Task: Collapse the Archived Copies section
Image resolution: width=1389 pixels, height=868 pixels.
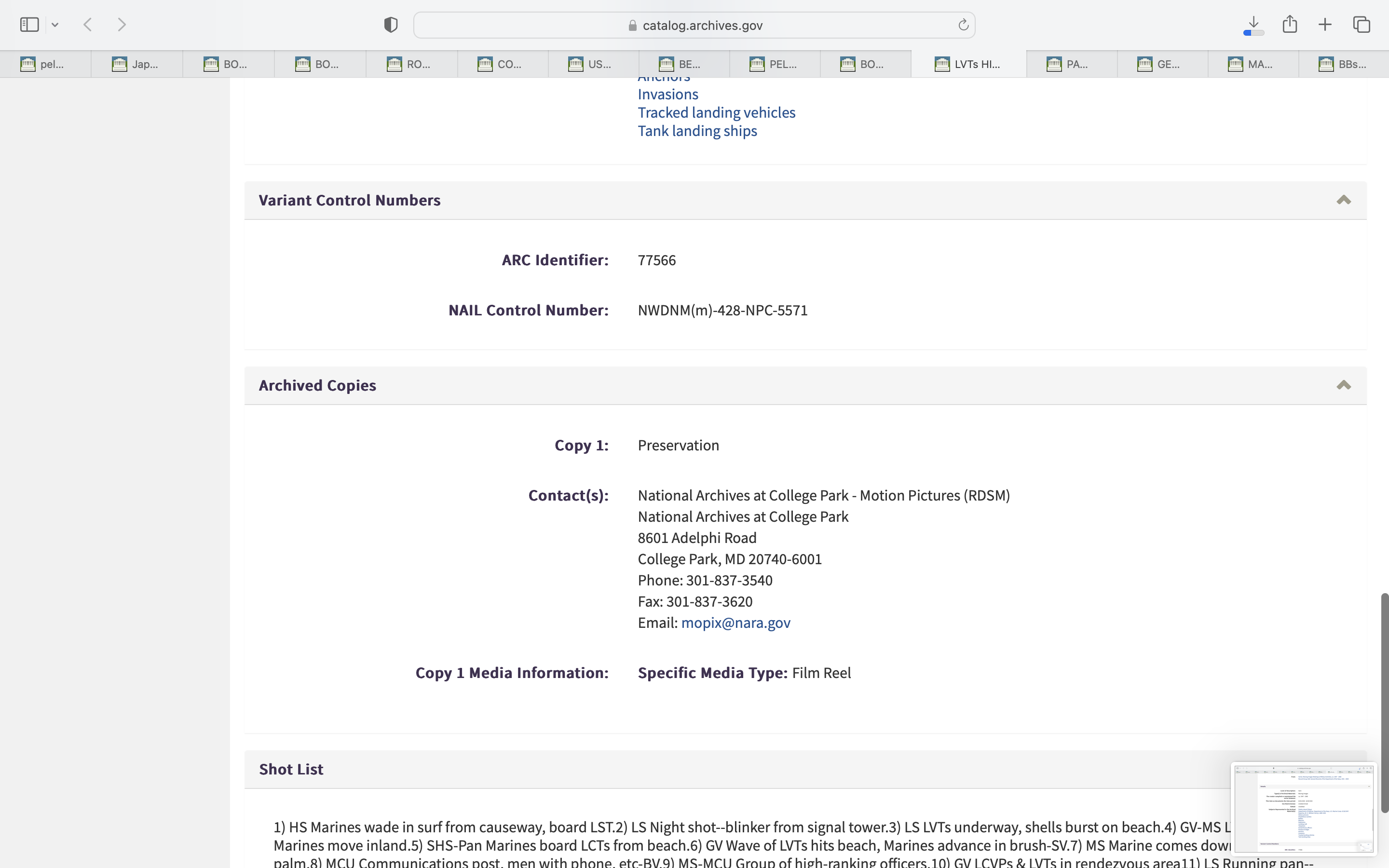Action: point(1343,385)
